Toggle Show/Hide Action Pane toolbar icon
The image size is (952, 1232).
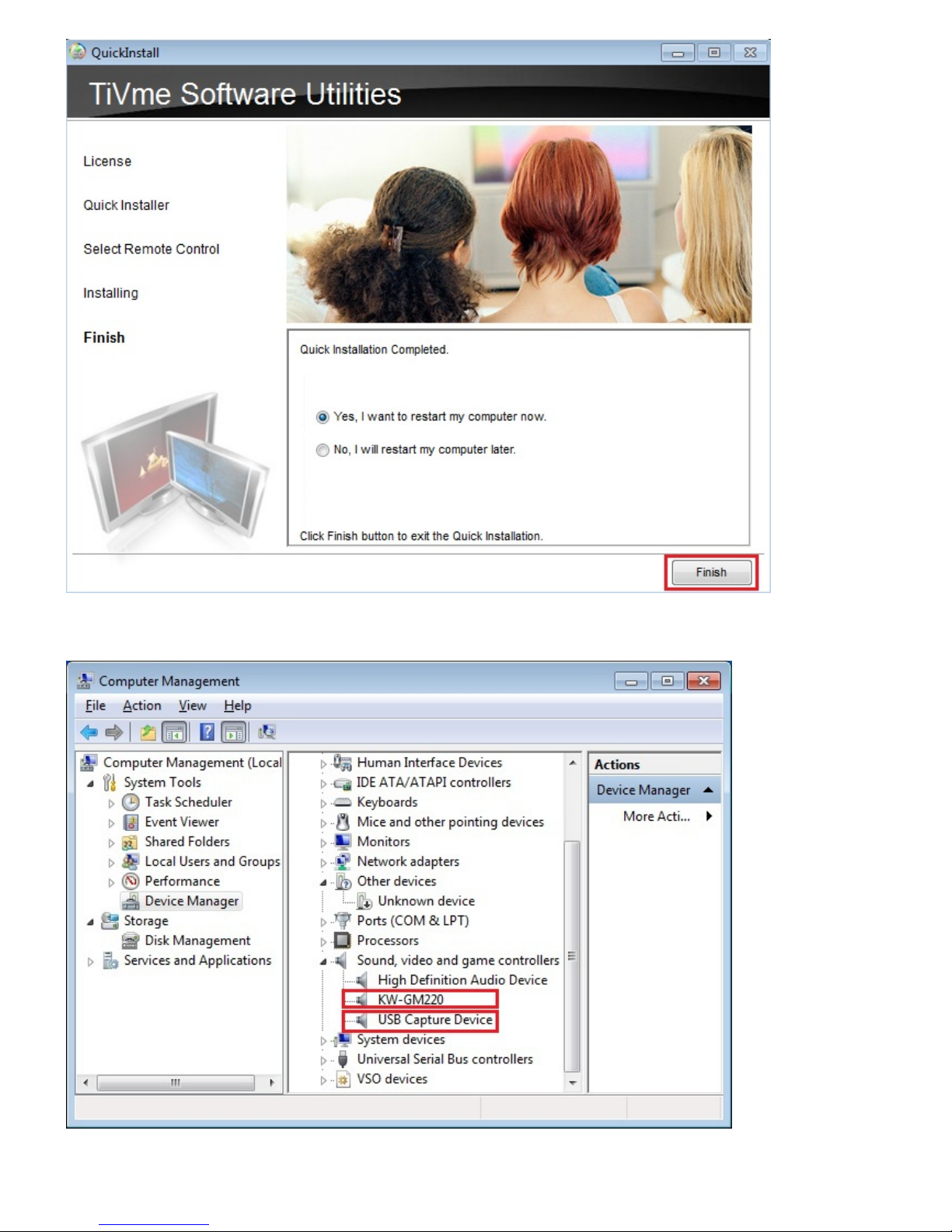(234, 732)
